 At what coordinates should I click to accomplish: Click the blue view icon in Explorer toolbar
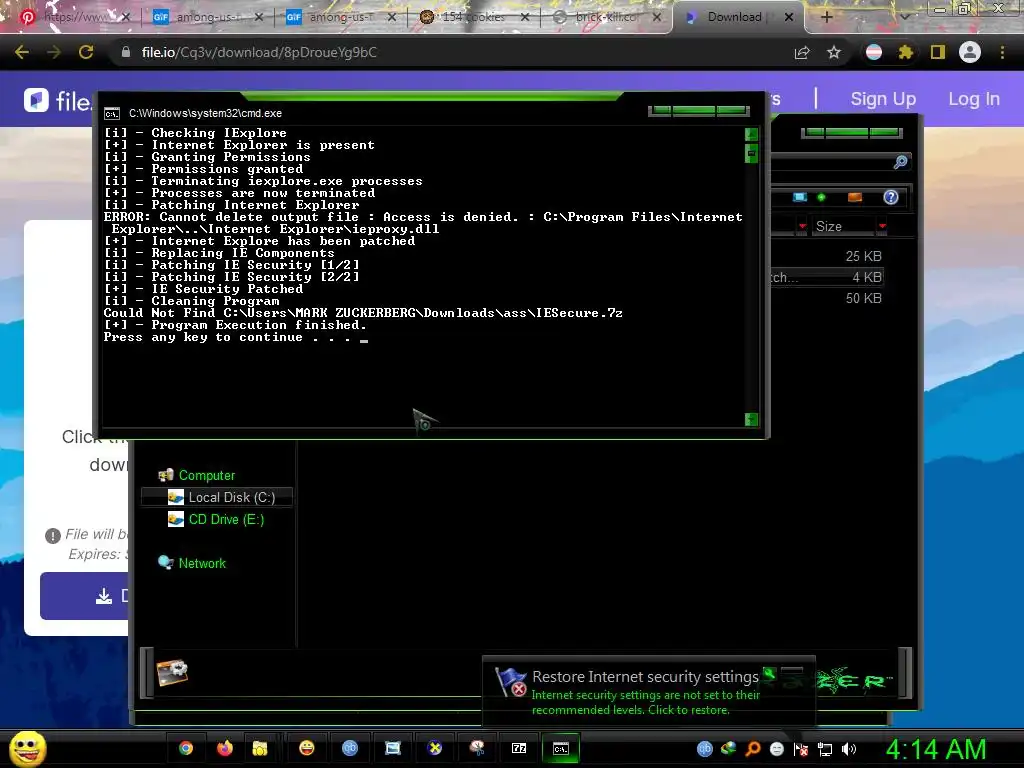tap(799, 197)
